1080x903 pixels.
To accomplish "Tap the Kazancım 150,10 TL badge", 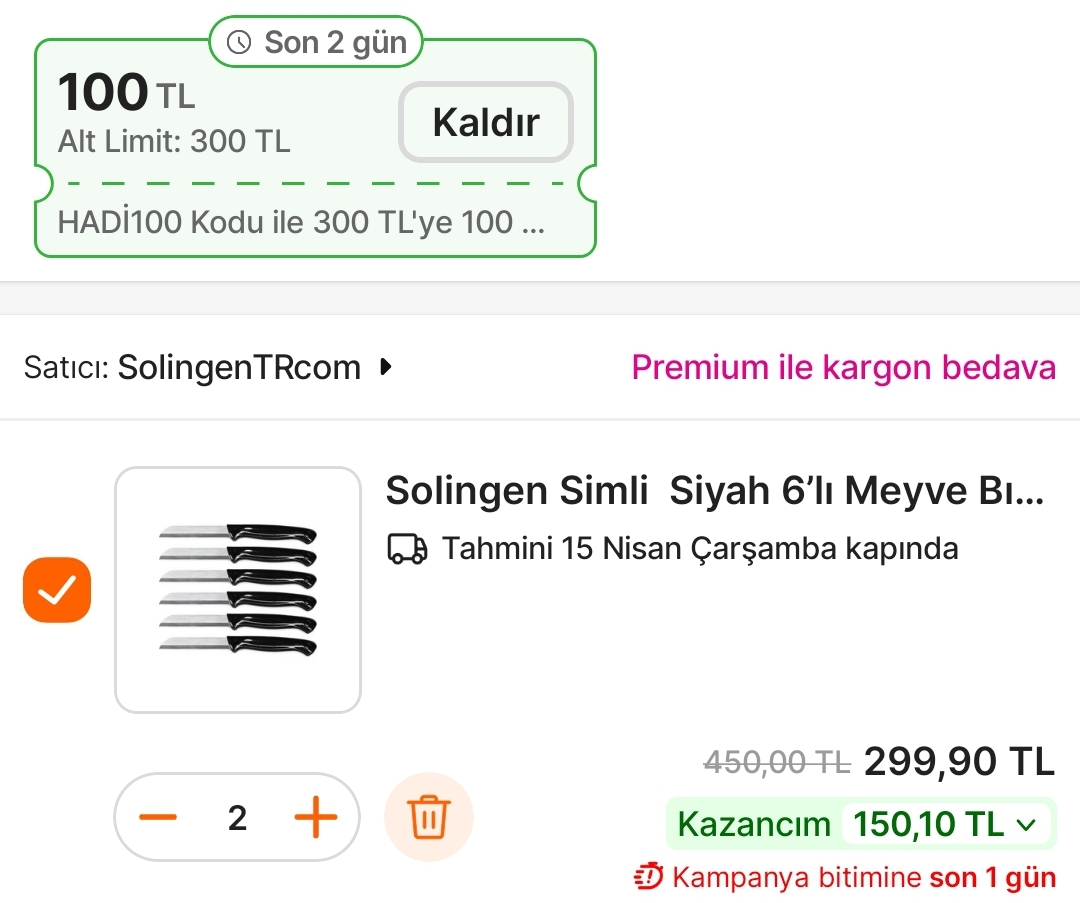I will 860,825.
